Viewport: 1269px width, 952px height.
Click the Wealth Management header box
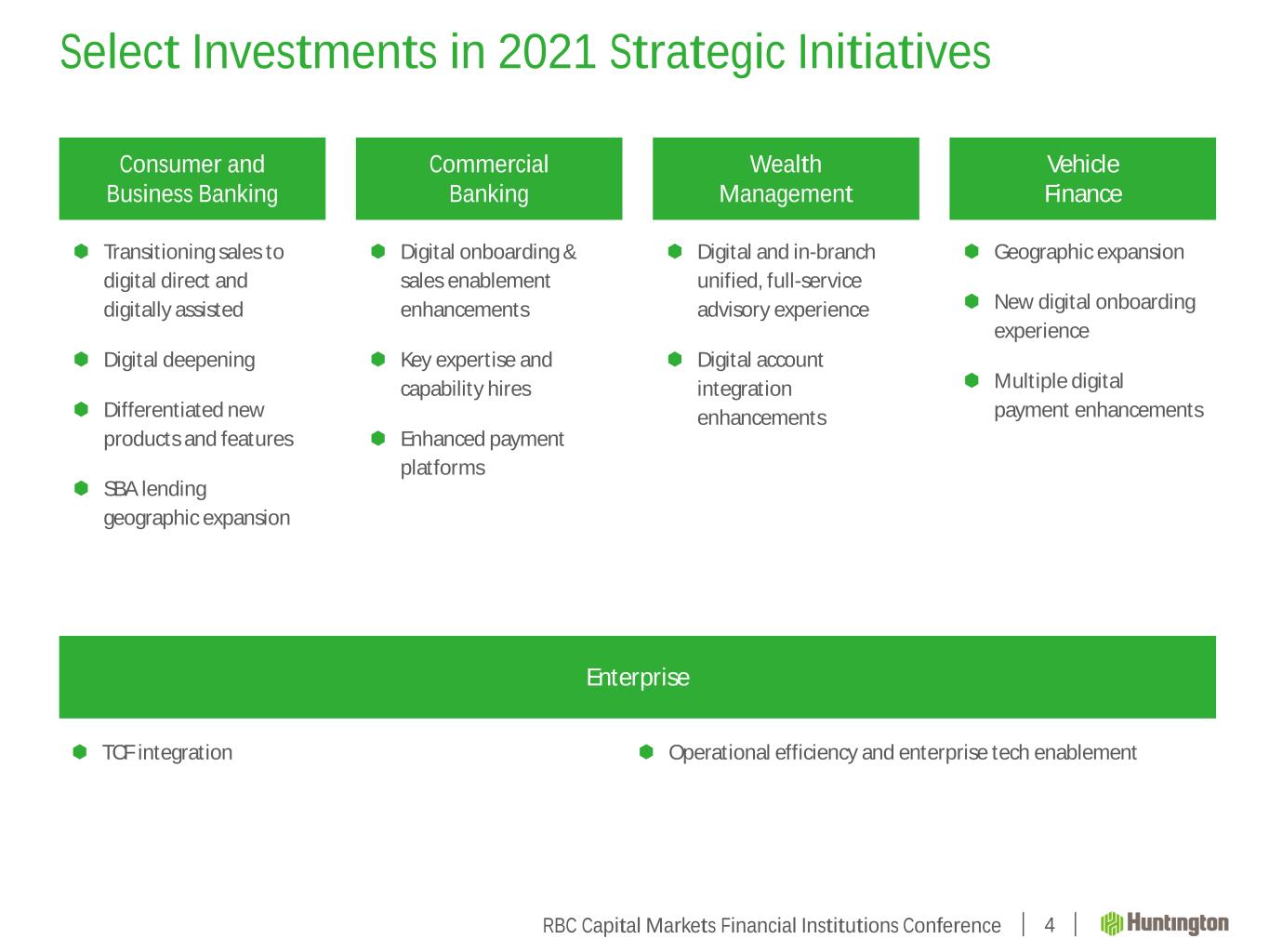785,178
